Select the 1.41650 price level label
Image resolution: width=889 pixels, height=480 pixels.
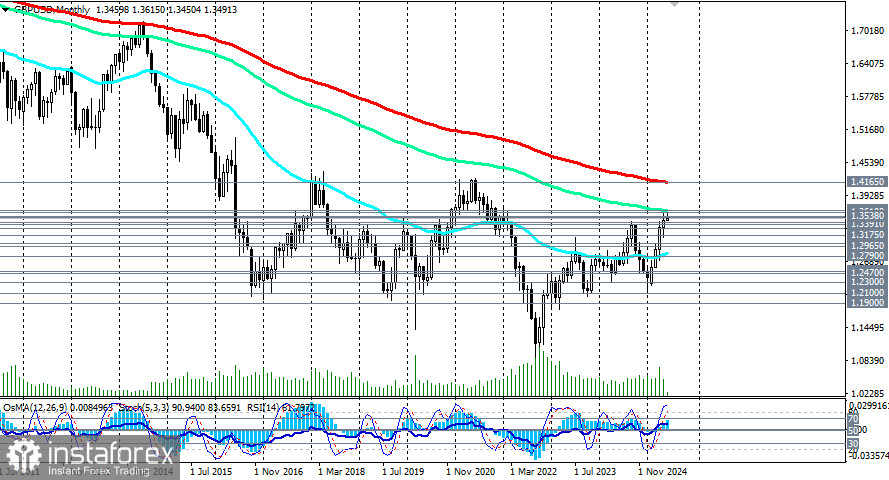(x=867, y=182)
